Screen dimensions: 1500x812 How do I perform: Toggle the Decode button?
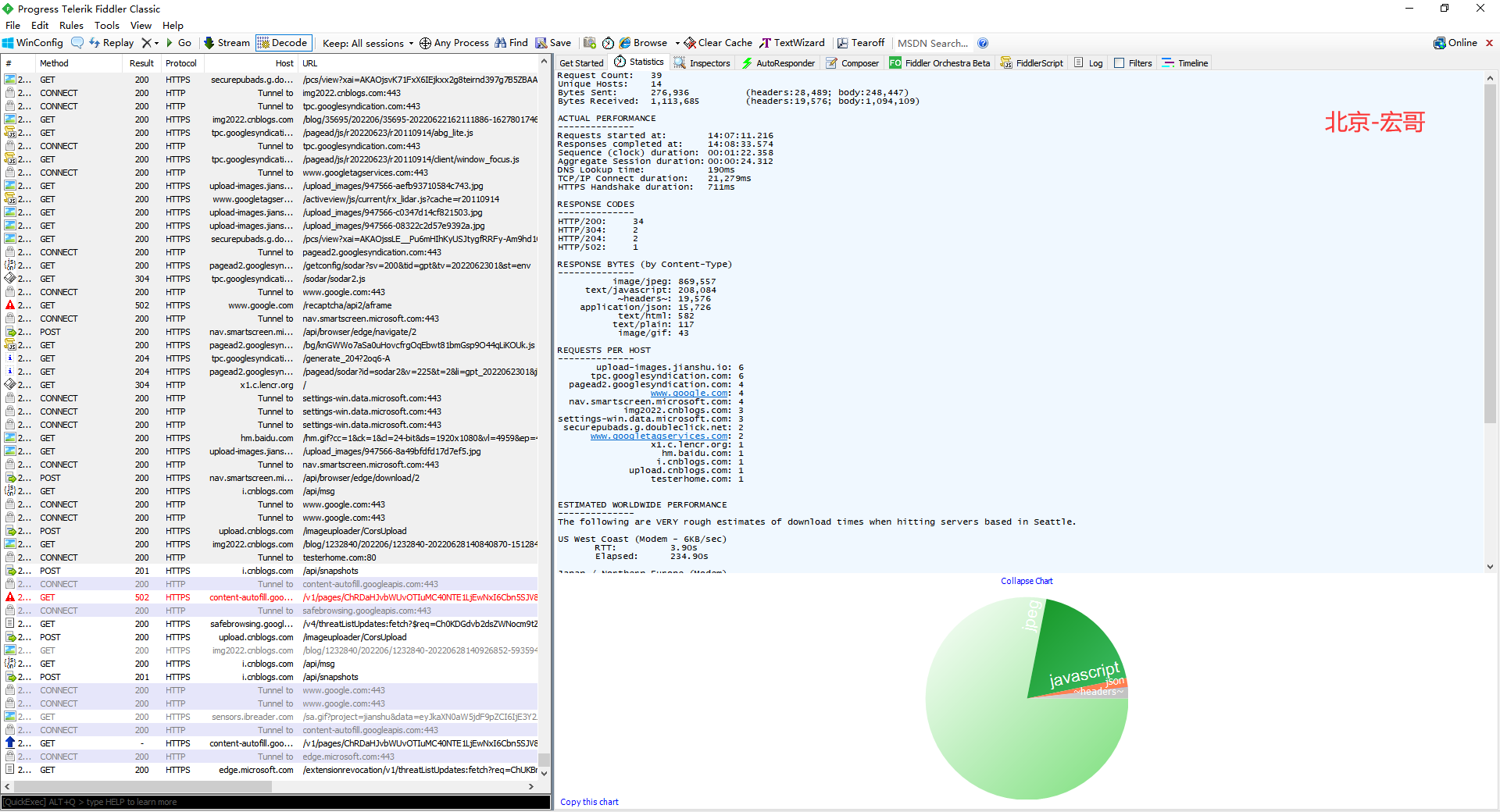tap(282, 43)
